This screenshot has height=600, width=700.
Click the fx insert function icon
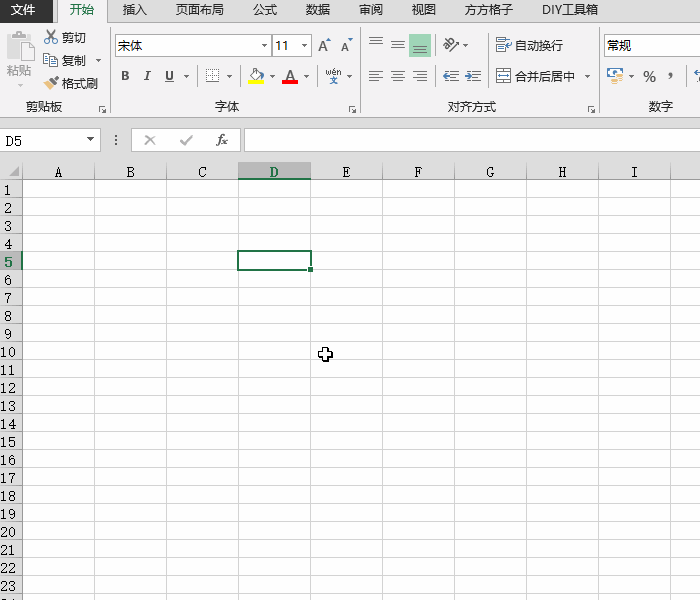221,140
